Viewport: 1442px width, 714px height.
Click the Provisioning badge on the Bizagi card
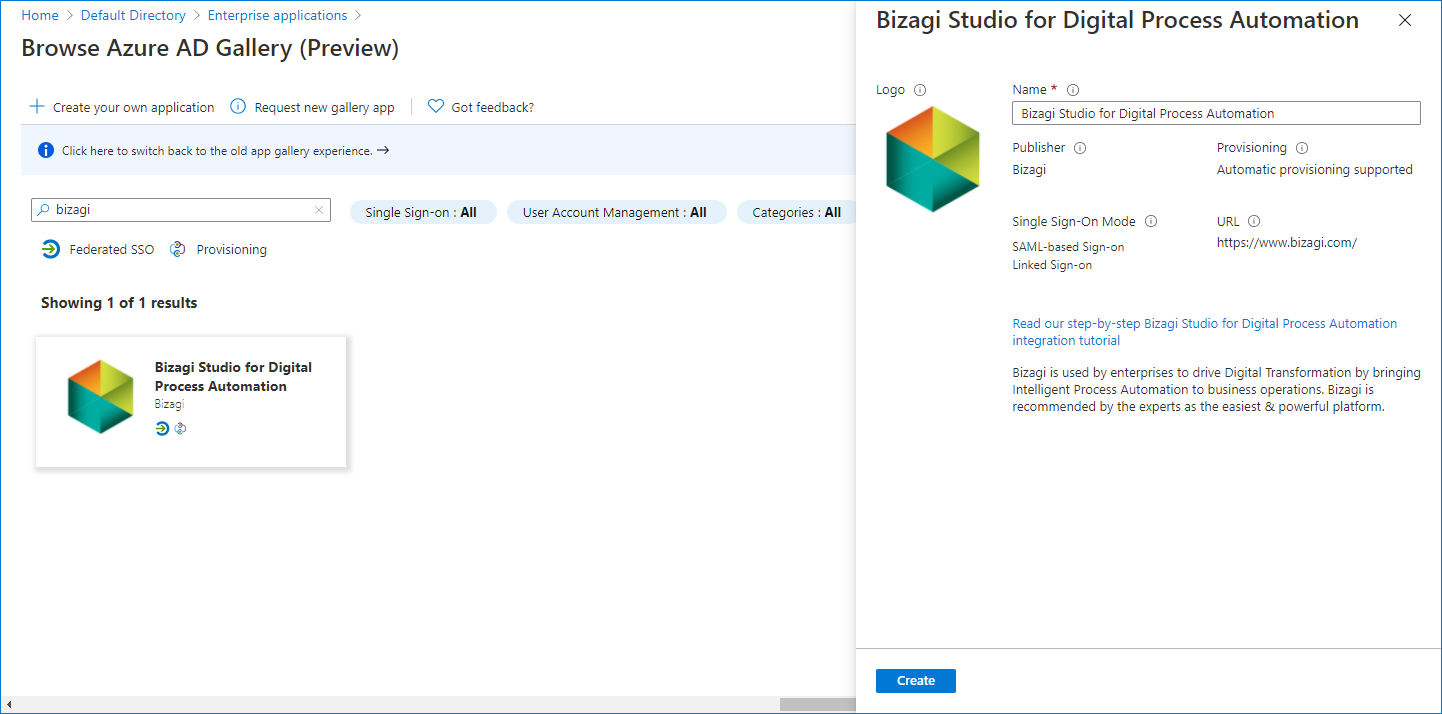181,428
